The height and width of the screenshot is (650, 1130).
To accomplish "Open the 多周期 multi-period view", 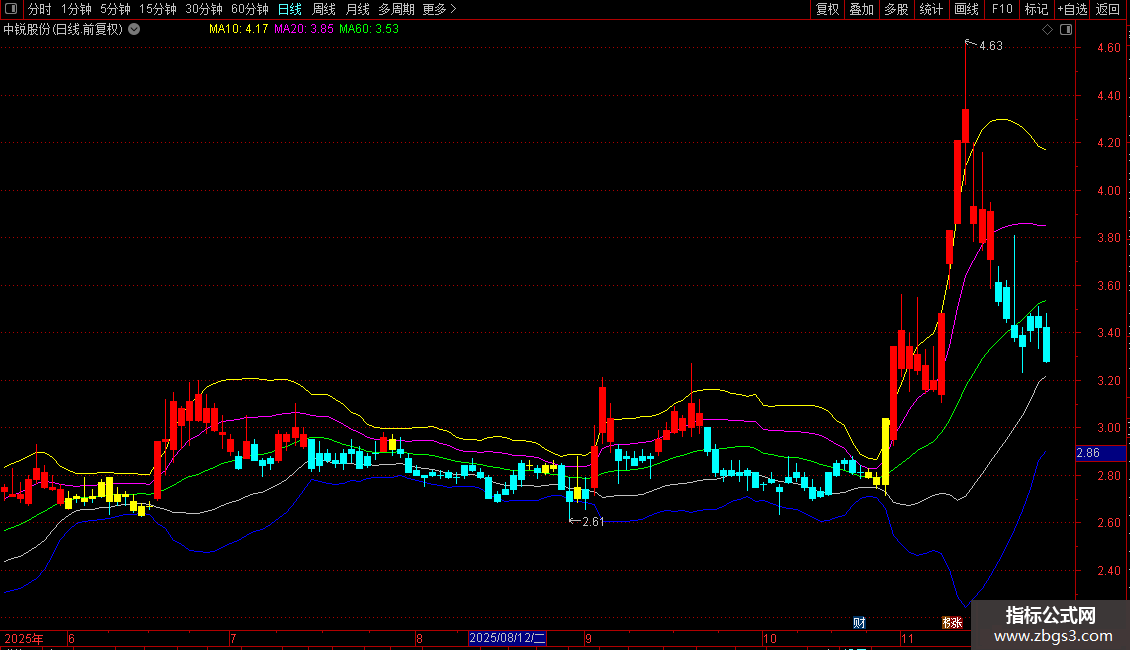I will click(x=396, y=9).
